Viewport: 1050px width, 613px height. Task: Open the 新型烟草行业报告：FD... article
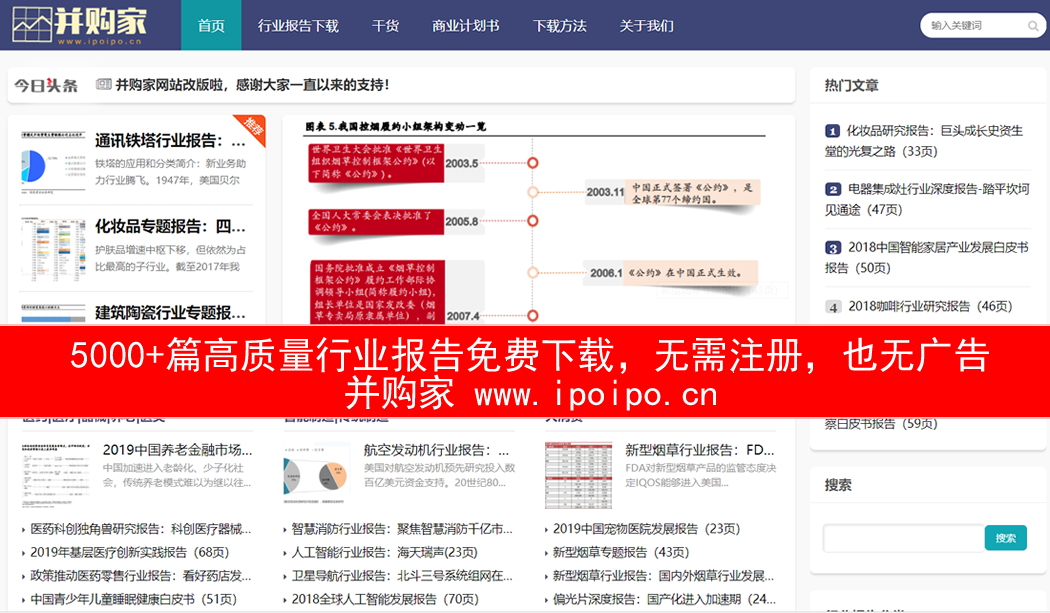click(x=700, y=450)
